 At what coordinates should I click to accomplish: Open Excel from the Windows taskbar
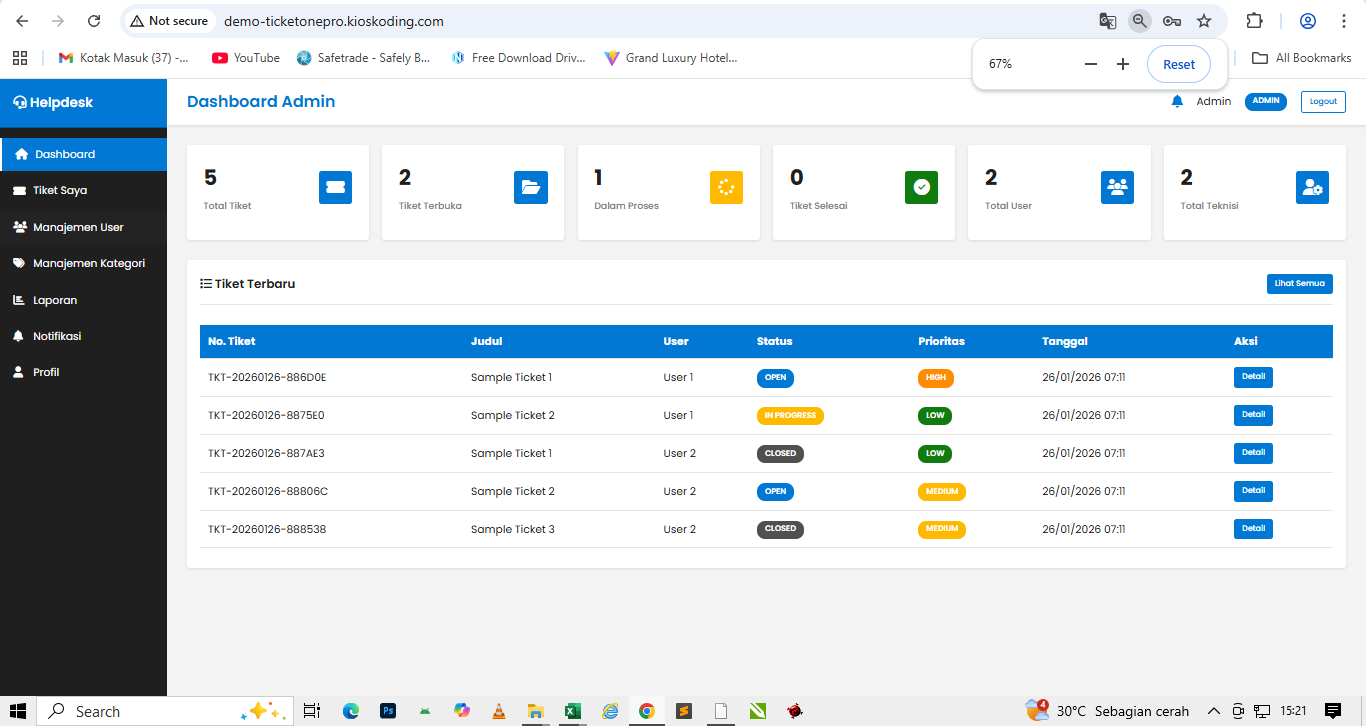pos(572,711)
